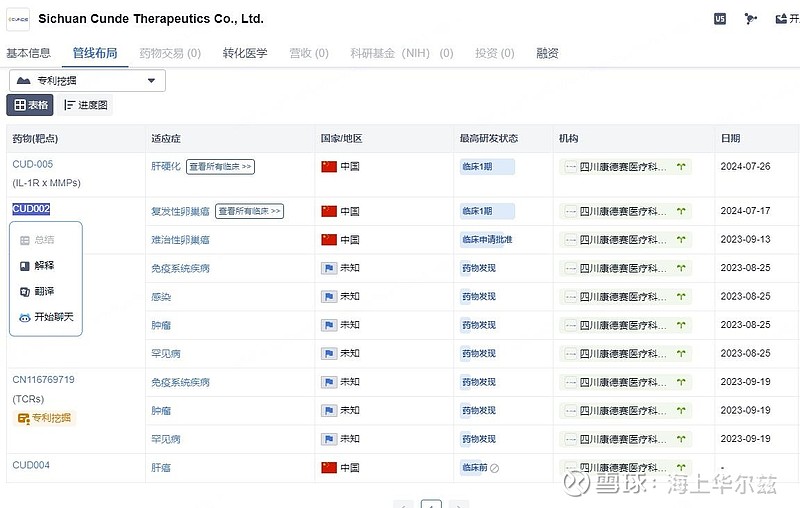Open the 融资 tab

pyautogui.click(x=547, y=53)
